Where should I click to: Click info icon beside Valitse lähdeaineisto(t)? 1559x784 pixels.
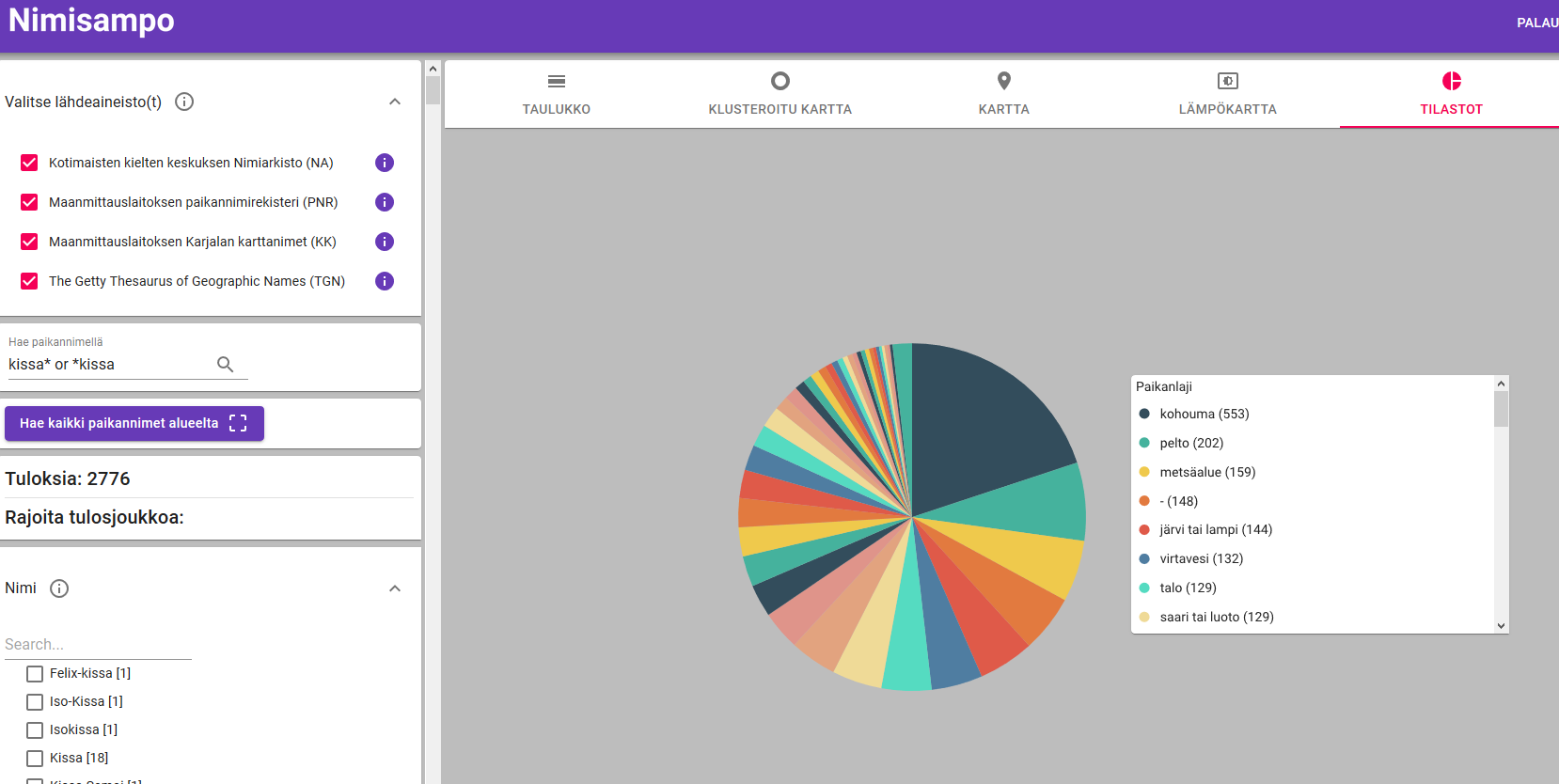coord(184,102)
